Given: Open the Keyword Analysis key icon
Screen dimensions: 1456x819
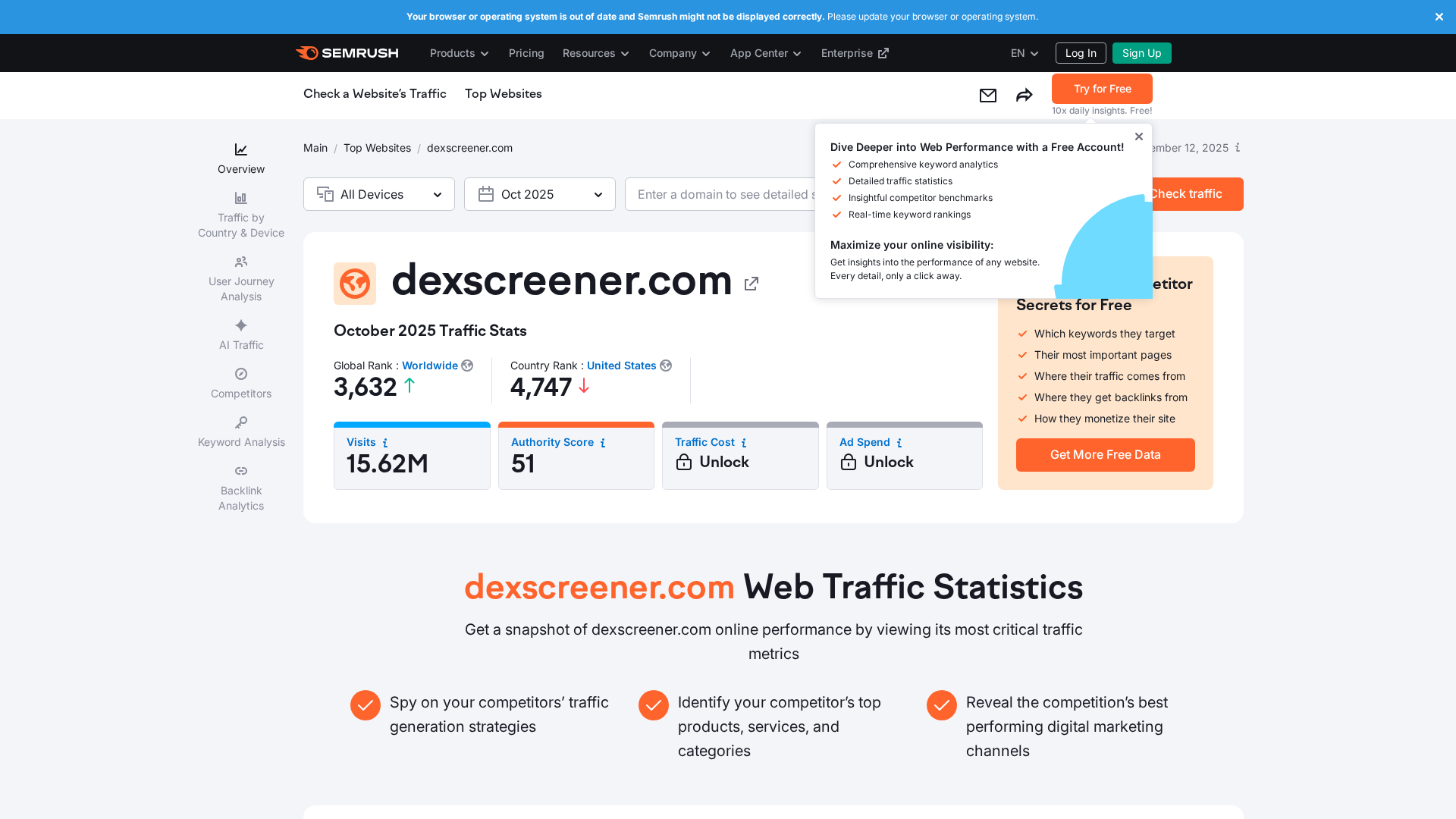Looking at the screenshot, I should coord(241,423).
